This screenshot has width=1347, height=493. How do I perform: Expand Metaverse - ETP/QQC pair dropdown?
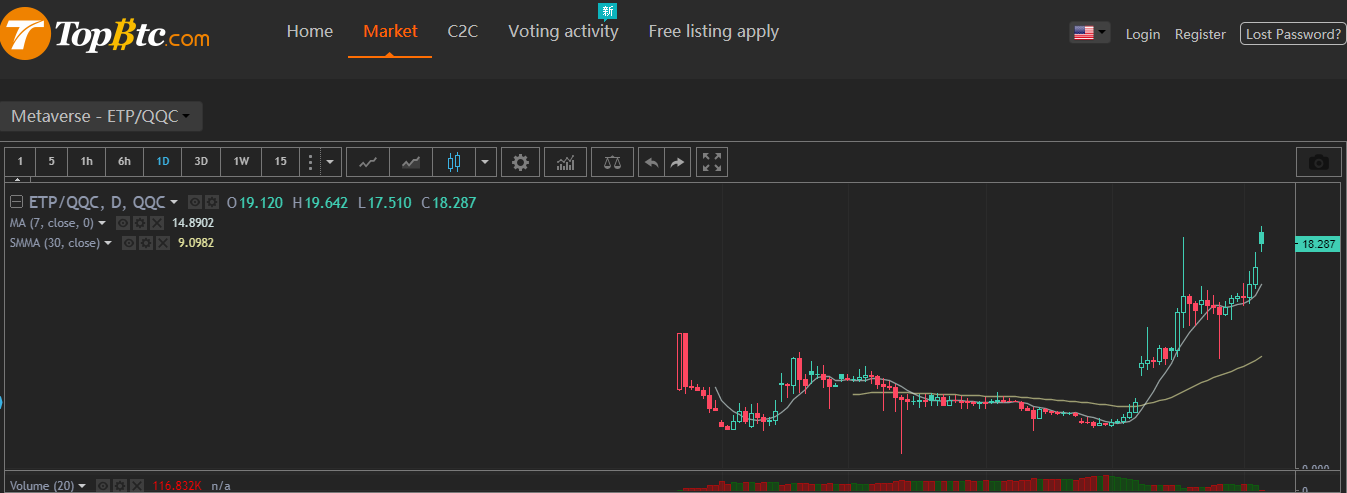pyautogui.click(x=101, y=117)
